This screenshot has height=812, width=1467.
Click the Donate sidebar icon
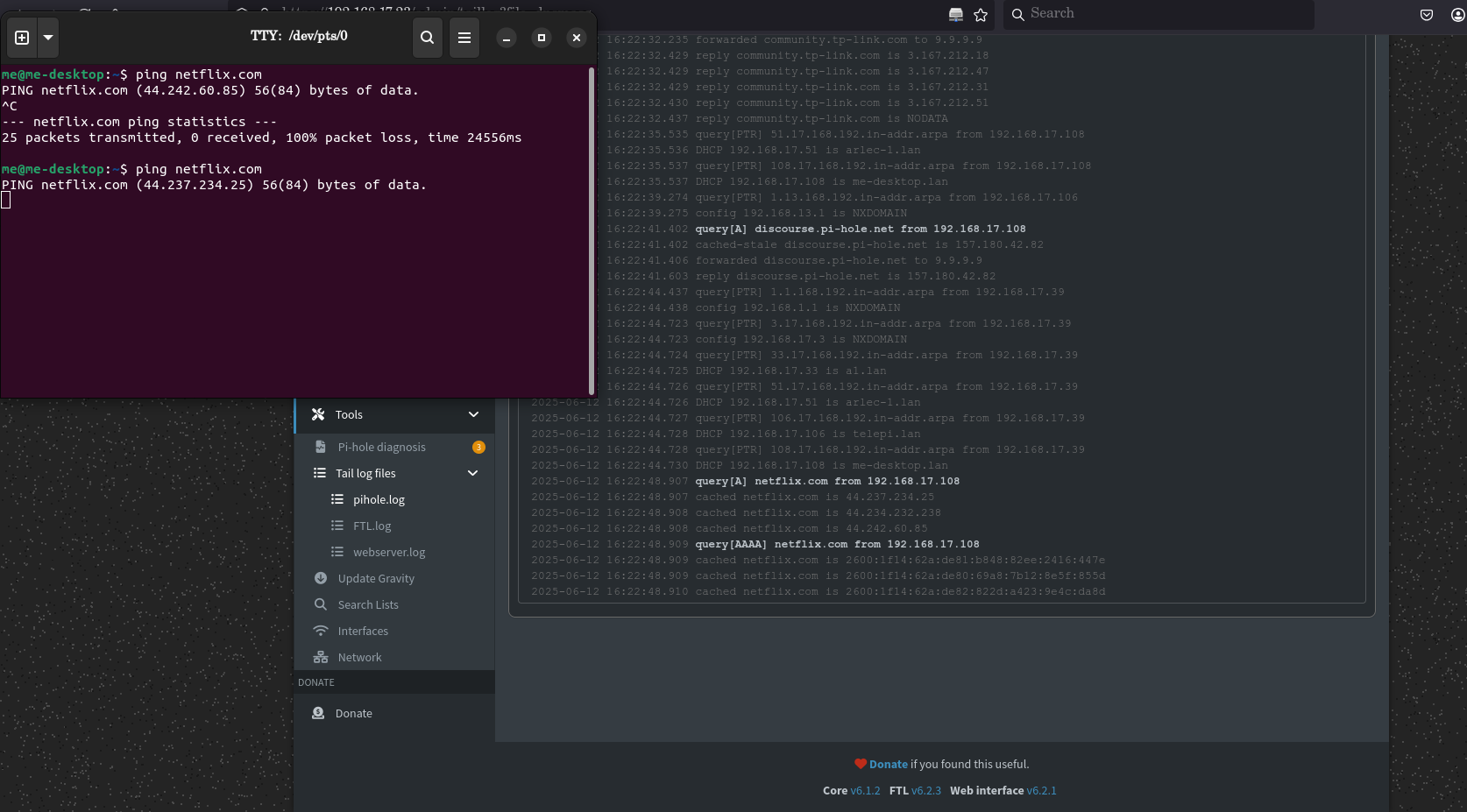coord(318,713)
